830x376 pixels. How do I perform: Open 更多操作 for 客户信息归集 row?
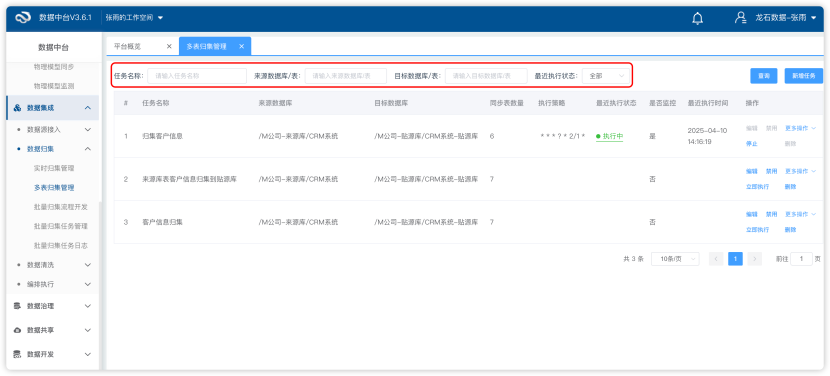tap(800, 214)
